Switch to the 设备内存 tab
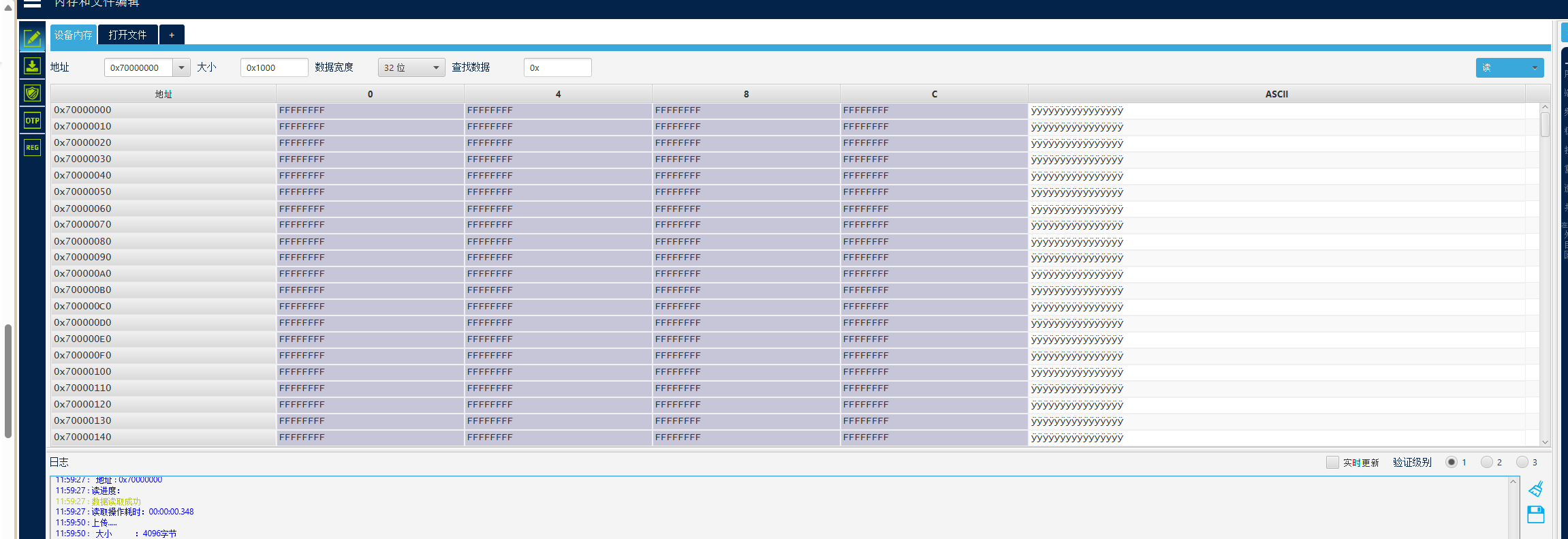Image resolution: width=1568 pixels, height=539 pixels. click(x=74, y=35)
